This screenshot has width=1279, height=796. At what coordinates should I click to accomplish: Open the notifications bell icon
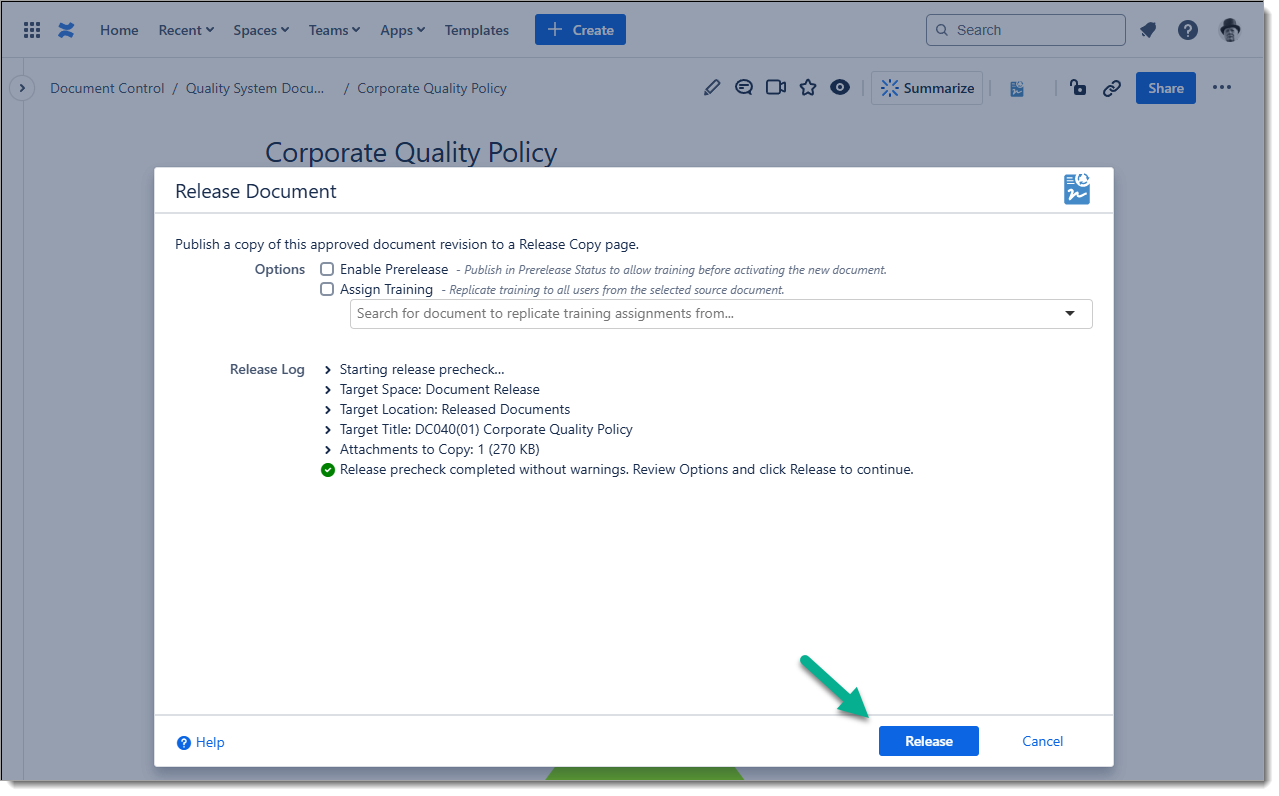coord(1148,30)
